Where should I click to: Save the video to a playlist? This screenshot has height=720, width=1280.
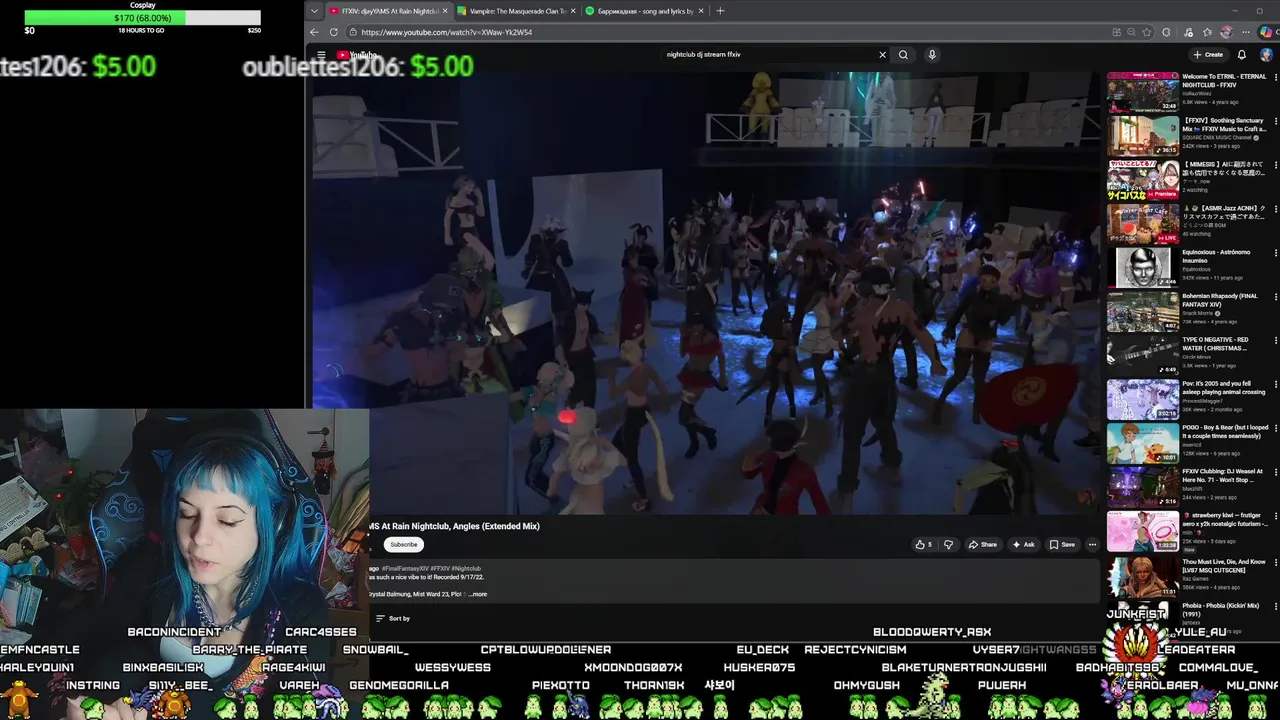[x=1062, y=545]
